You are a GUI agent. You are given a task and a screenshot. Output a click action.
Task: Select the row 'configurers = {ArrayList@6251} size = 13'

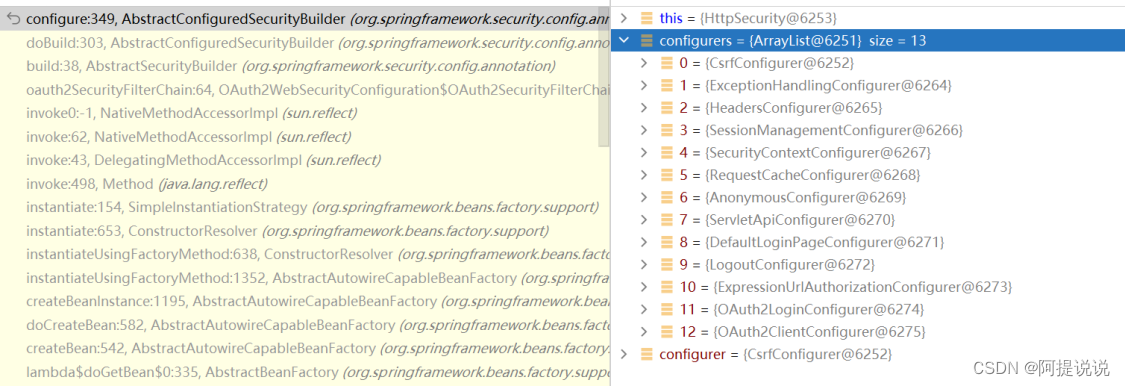[x=868, y=40]
